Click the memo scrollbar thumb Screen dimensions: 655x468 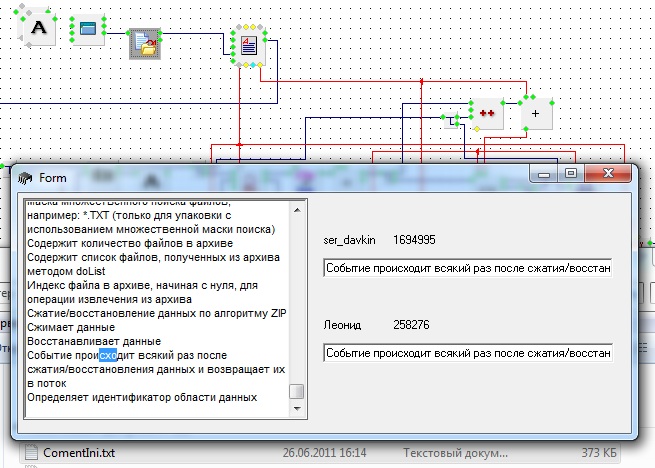(x=297, y=392)
